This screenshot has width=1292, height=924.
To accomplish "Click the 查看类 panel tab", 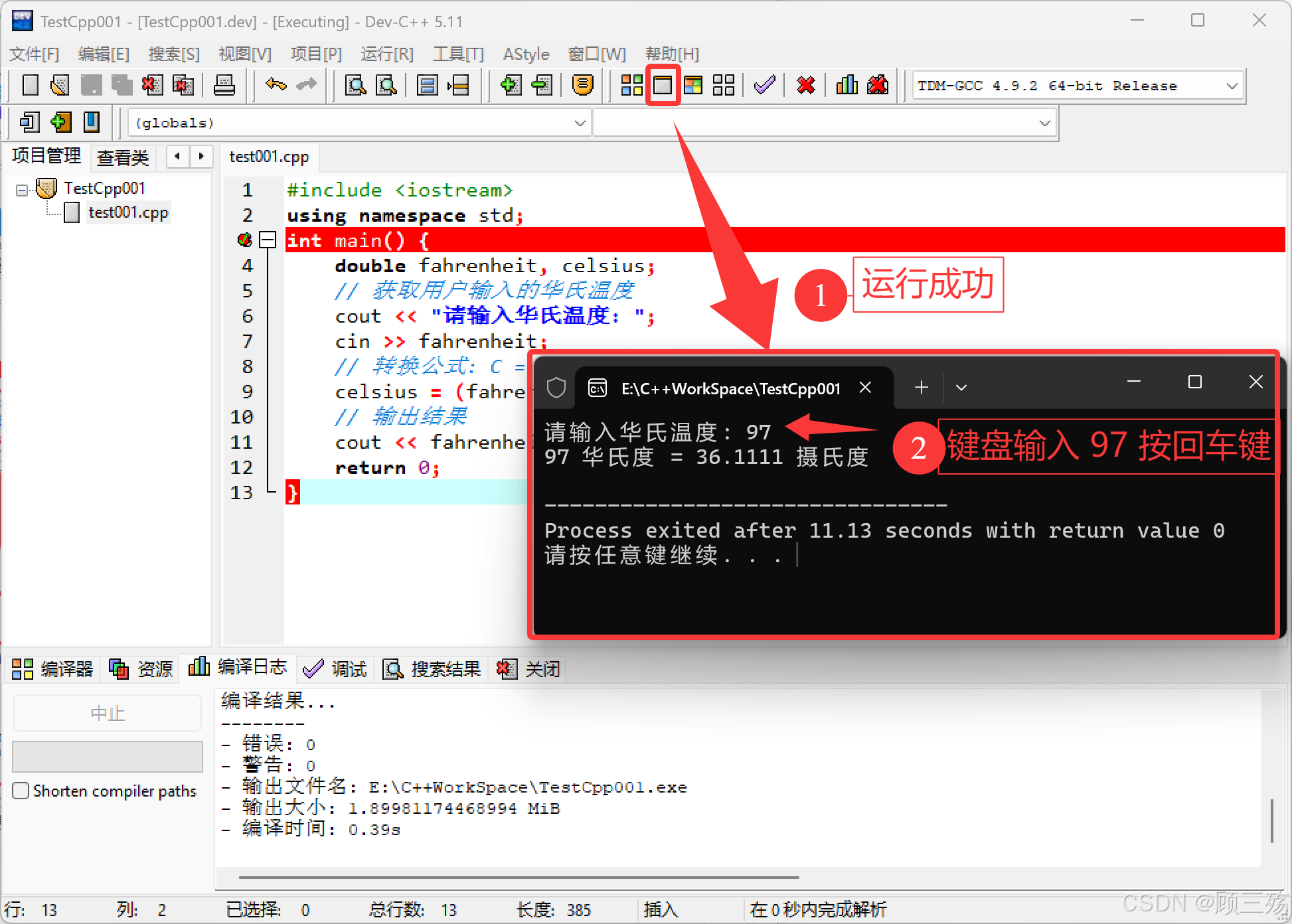I will click(x=123, y=157).
